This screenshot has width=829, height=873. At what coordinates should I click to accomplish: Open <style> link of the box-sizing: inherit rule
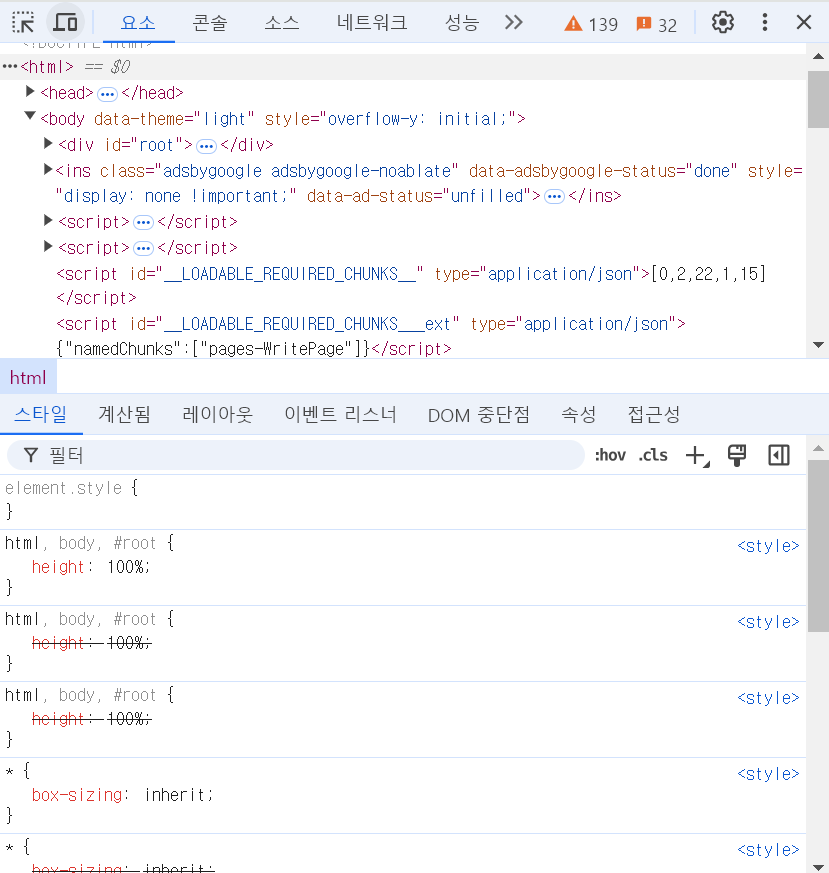(768, 774)
